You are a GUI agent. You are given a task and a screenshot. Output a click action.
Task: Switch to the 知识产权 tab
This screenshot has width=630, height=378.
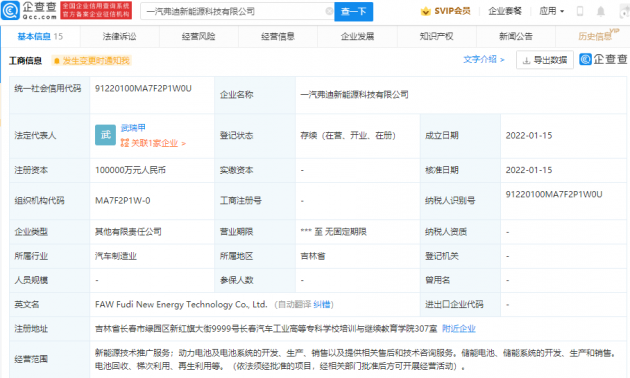point(436,37)
